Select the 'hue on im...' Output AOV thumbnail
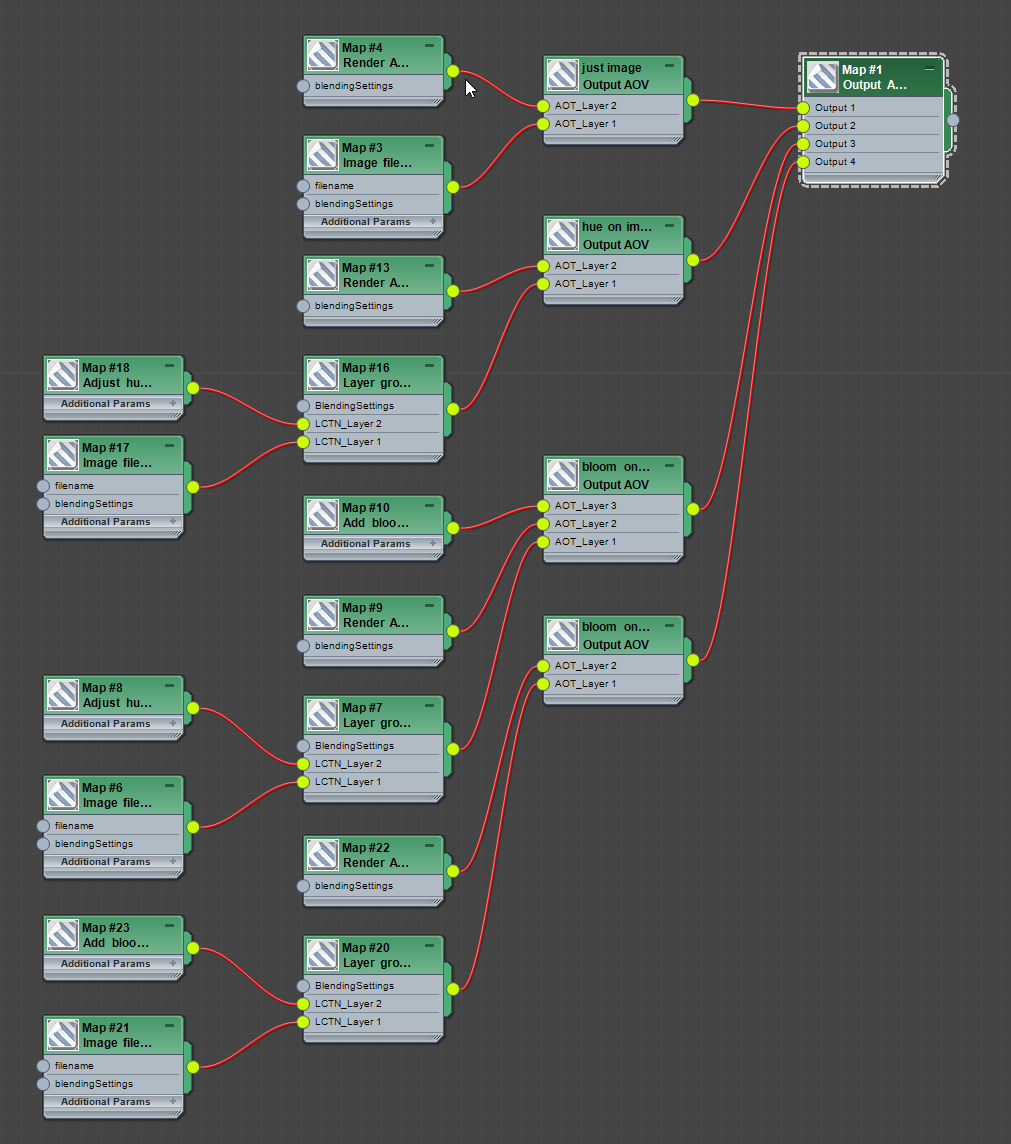 [562, 235]
